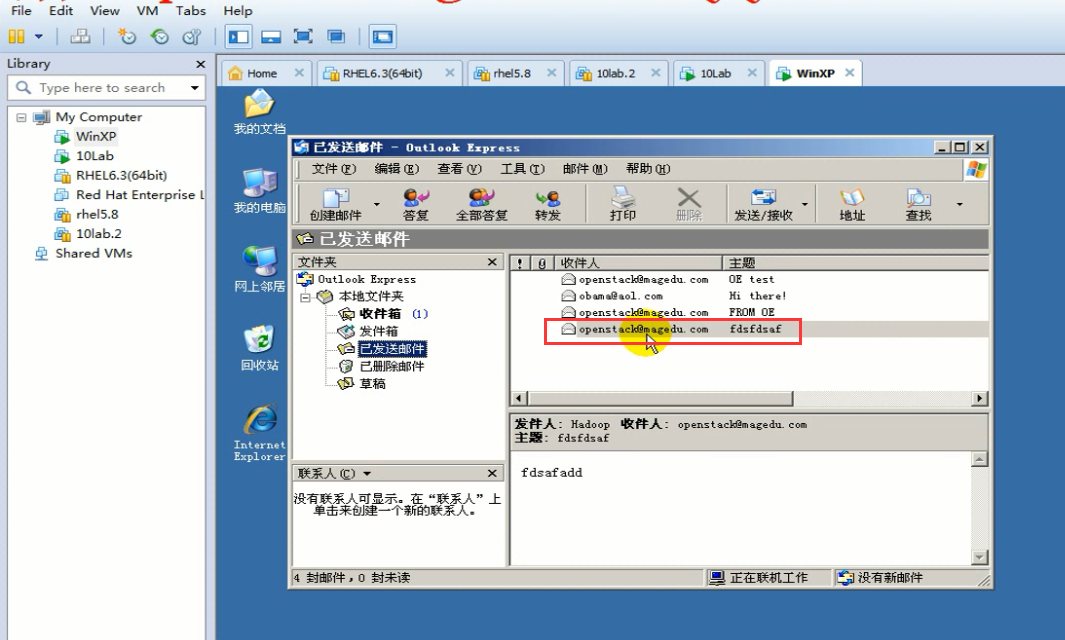This screenshot has width=1065, height=640.
Task: Open the 查找 dropdown arrow
Action: tap(959, 205)
